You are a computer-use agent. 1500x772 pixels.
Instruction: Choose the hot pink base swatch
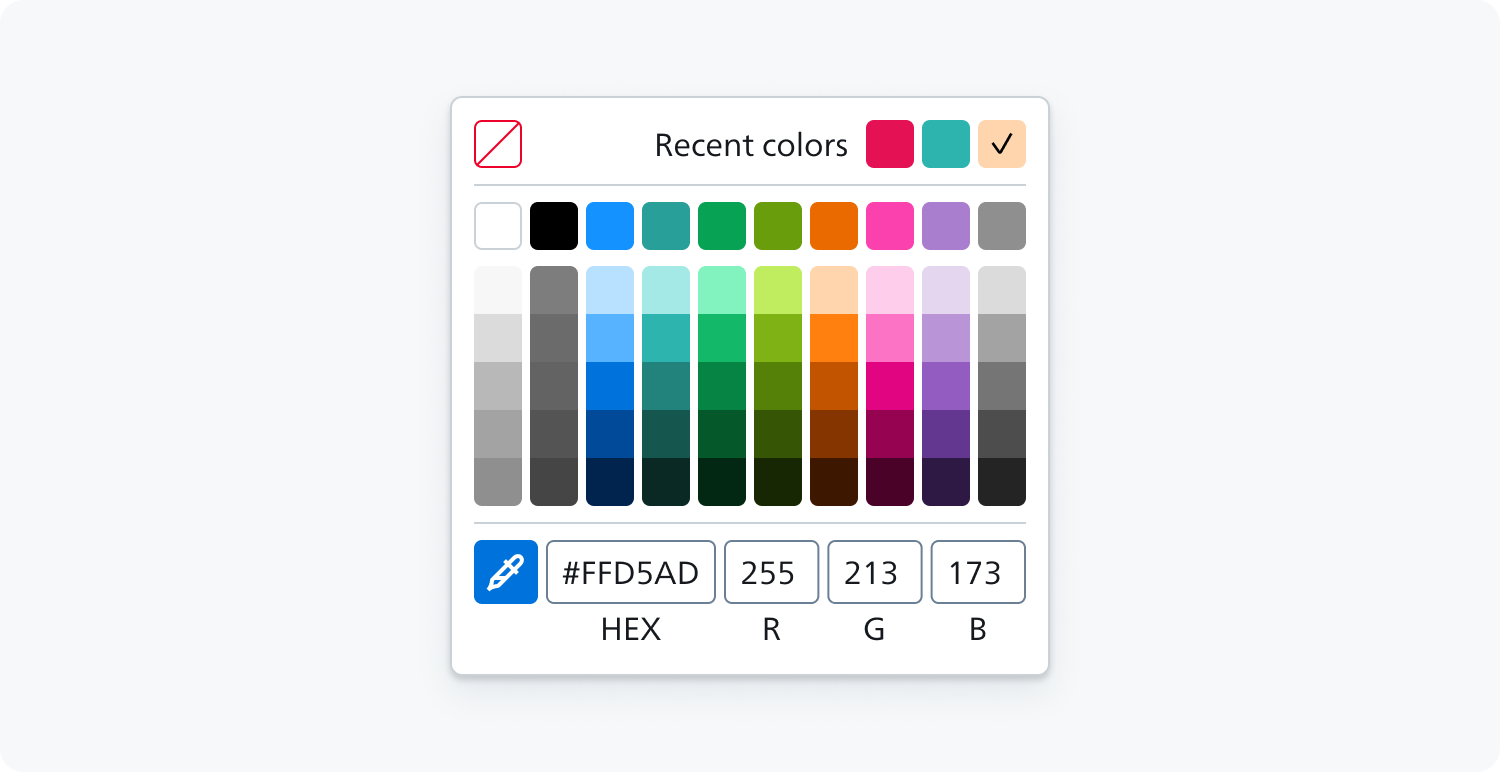coord(890,226)
